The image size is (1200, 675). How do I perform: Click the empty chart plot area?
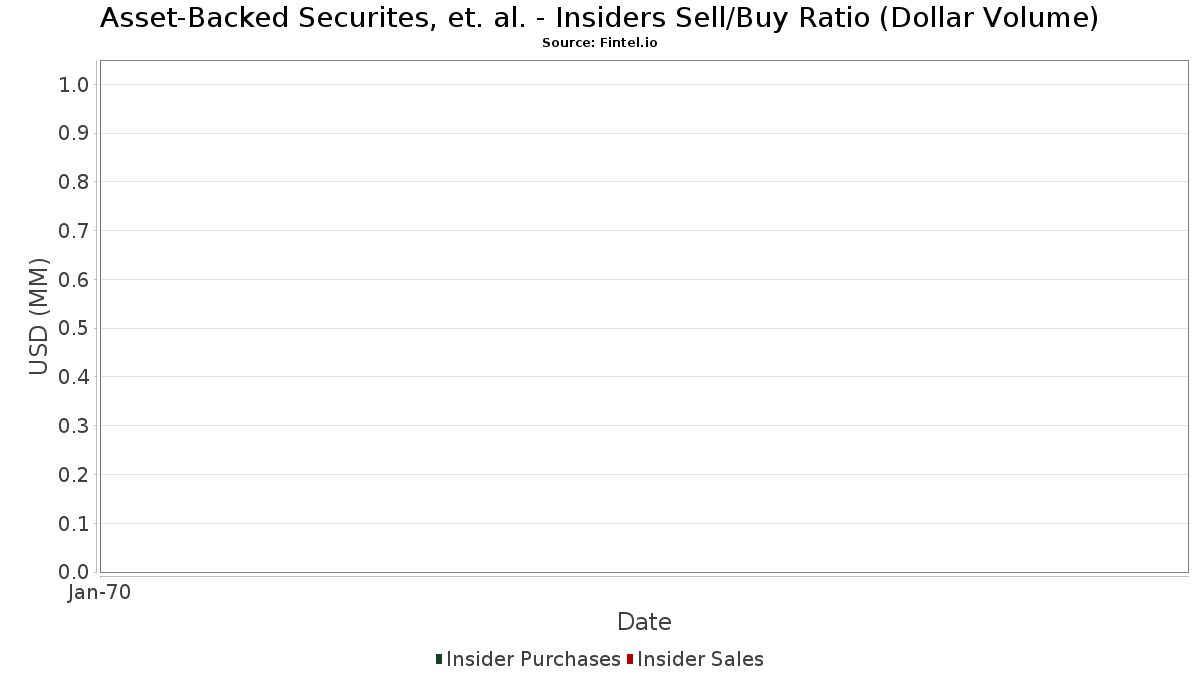tap(644, 316)
